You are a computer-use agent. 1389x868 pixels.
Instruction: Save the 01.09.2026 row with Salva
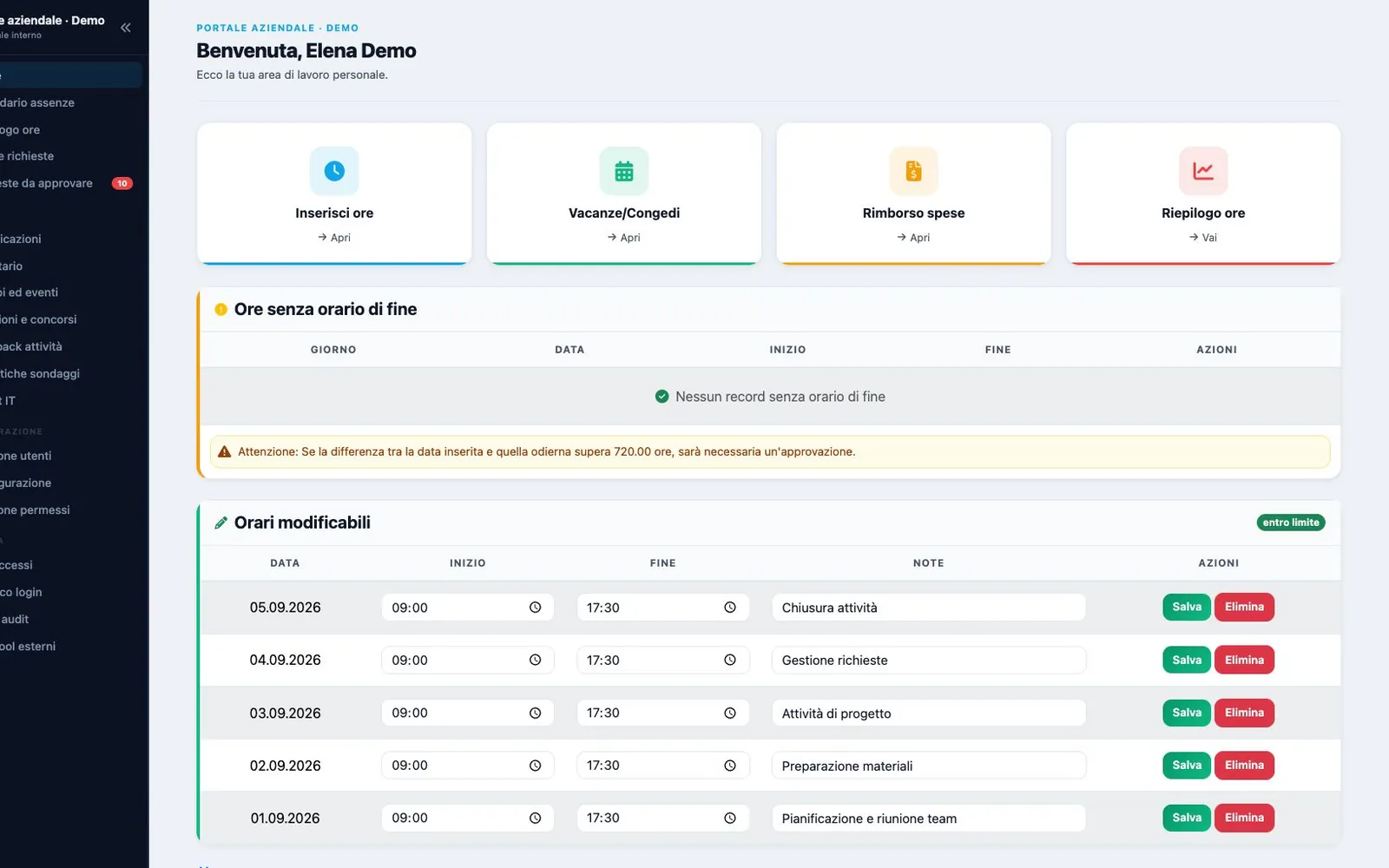click(1187, 818)
